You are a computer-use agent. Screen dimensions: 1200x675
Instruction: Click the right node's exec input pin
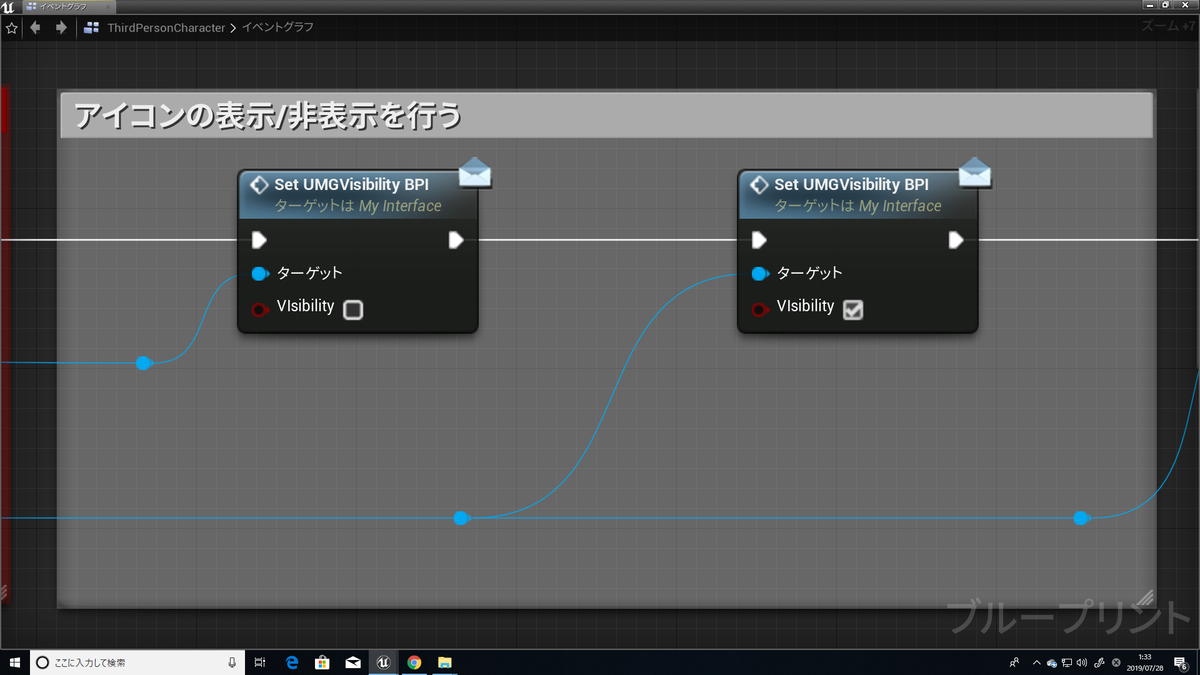tap(759, 240)
